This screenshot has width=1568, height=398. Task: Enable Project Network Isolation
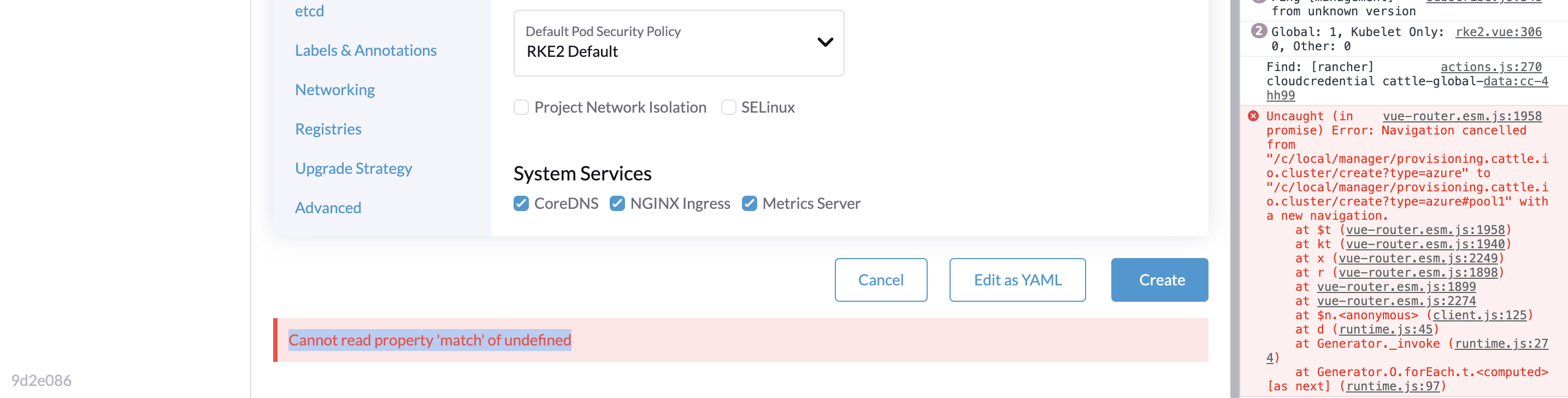click(x=521, y=107)
